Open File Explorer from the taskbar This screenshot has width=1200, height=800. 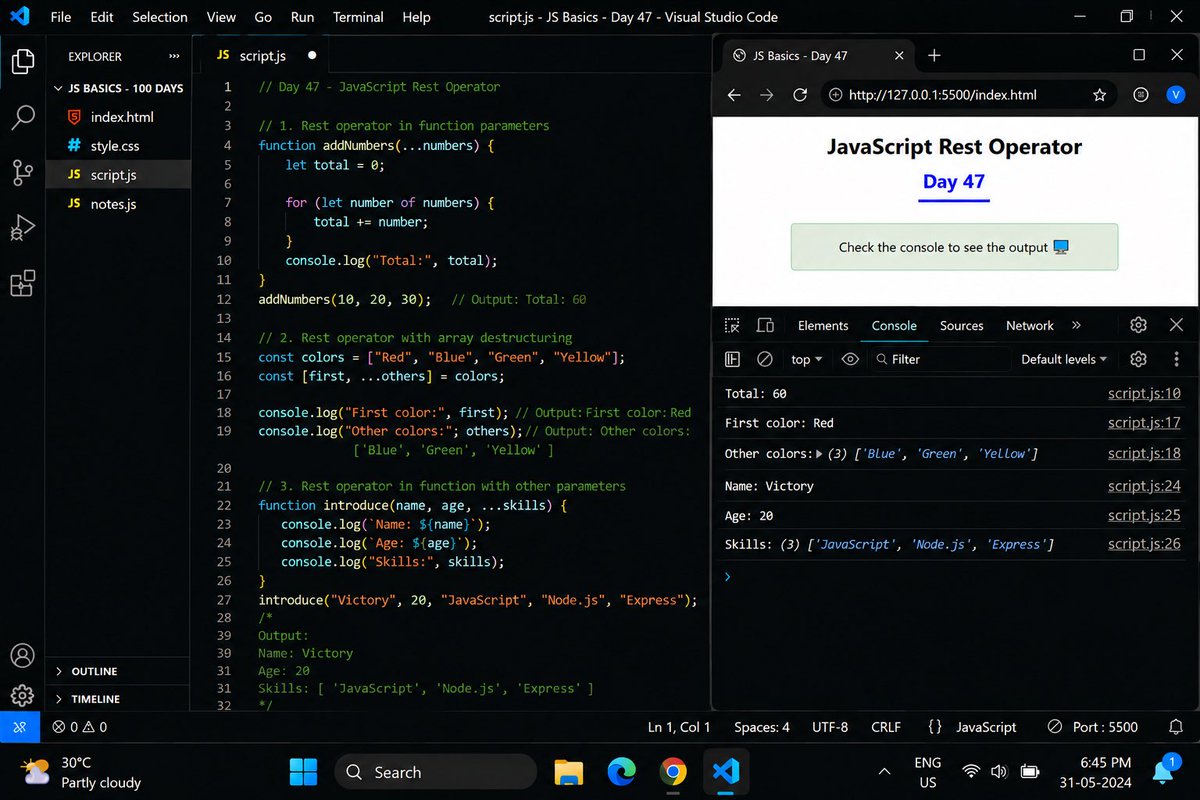pos(569,772)
